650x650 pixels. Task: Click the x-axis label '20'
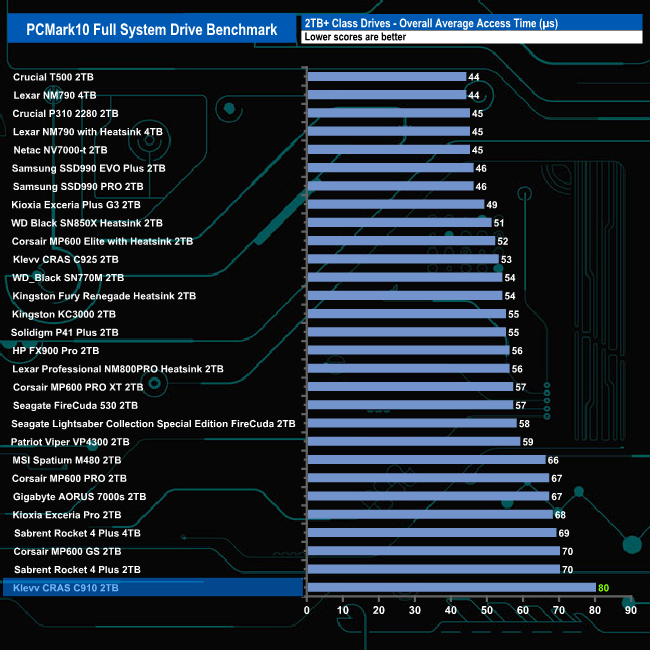[x=378, y=610]
